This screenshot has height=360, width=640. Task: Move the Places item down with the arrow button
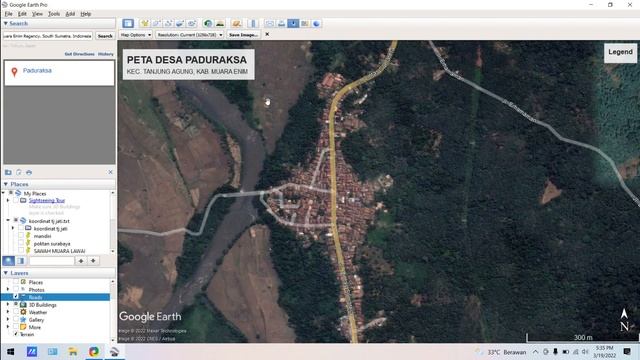point(93,260)
